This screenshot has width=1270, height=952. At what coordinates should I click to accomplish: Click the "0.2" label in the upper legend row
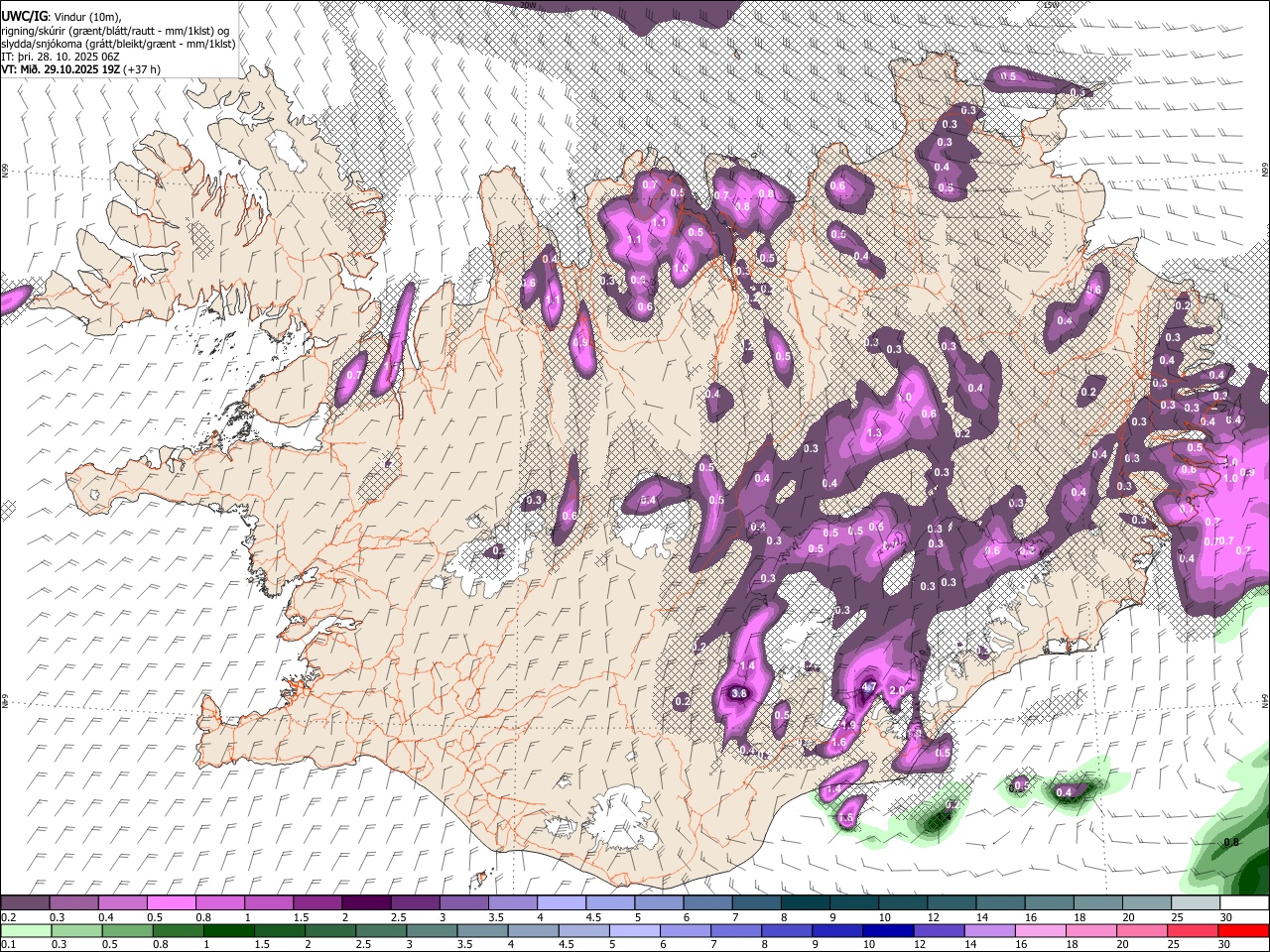pos(9,917)
